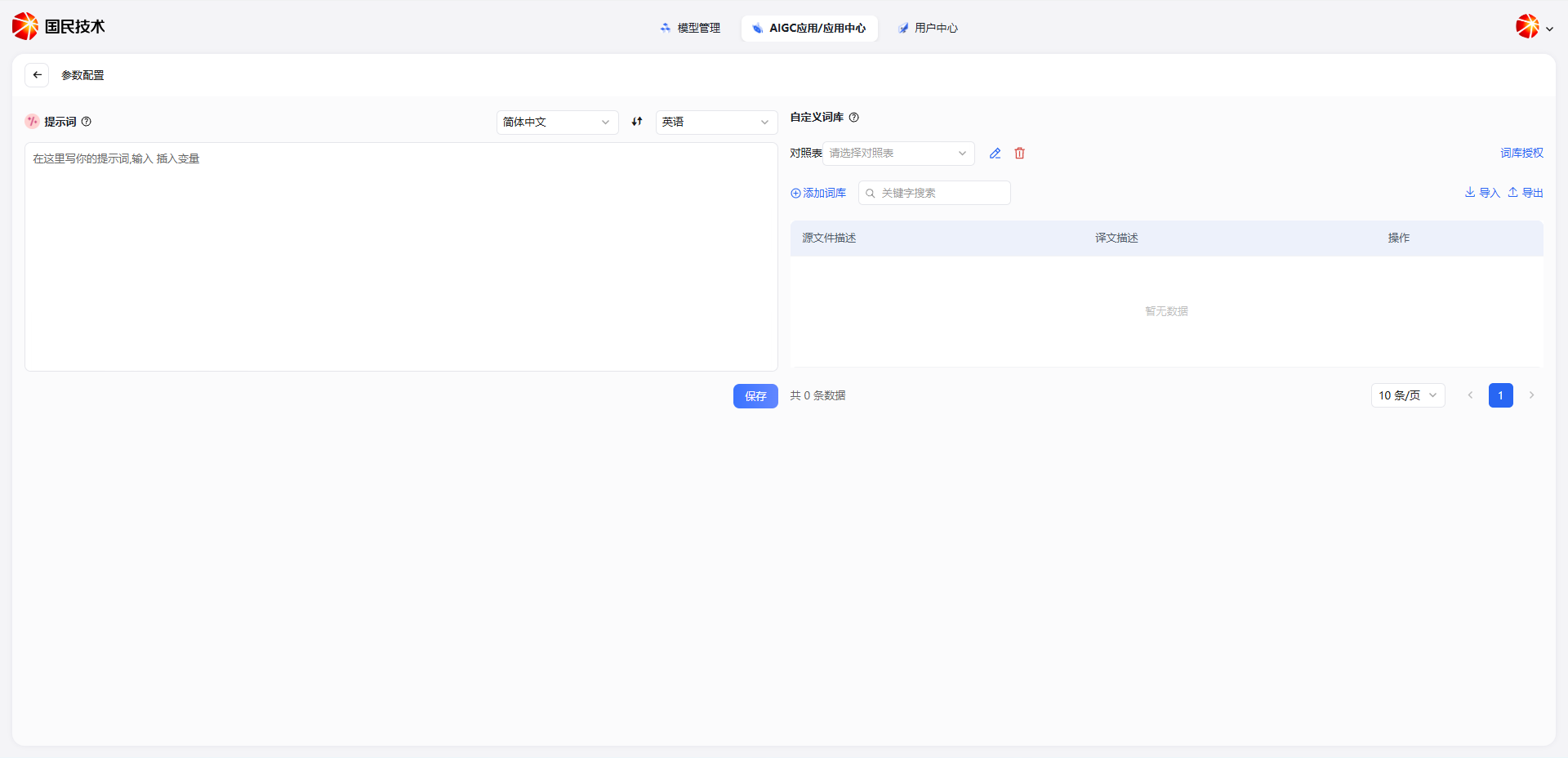Click 添加词库 to add glossary
Screen dimensions: 1568x758
[818, 194]
